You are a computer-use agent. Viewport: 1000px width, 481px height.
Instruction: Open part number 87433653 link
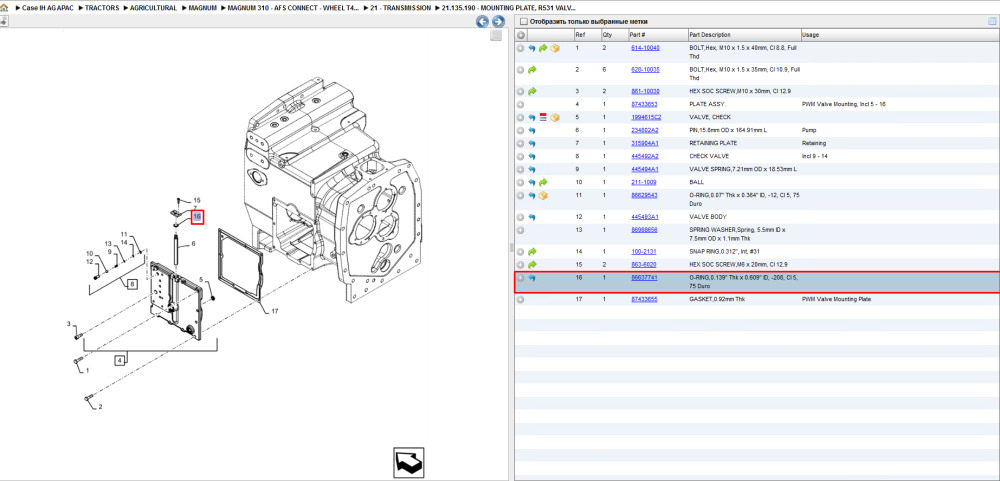[644, 105]
